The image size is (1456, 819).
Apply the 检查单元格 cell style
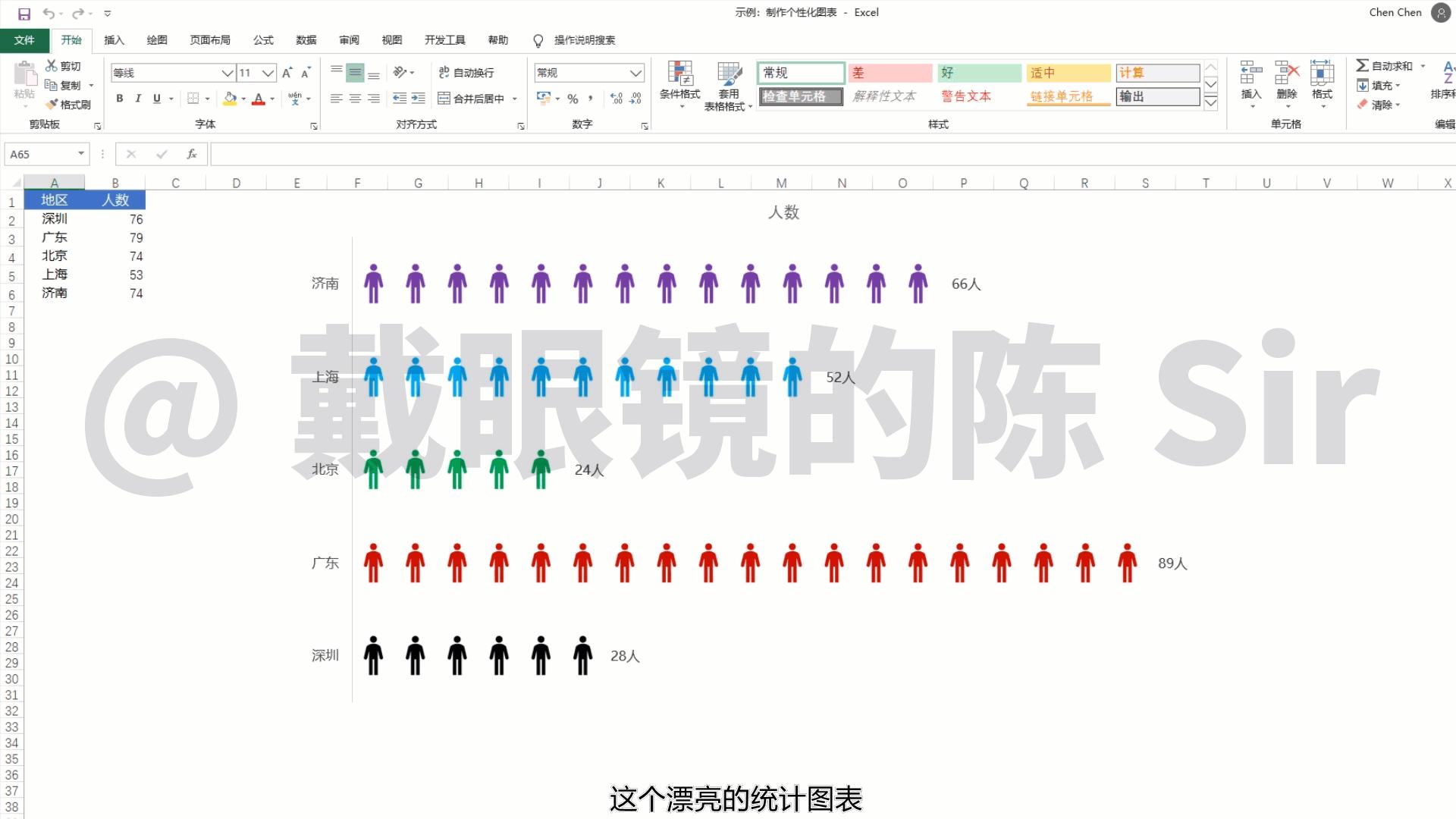800,97
